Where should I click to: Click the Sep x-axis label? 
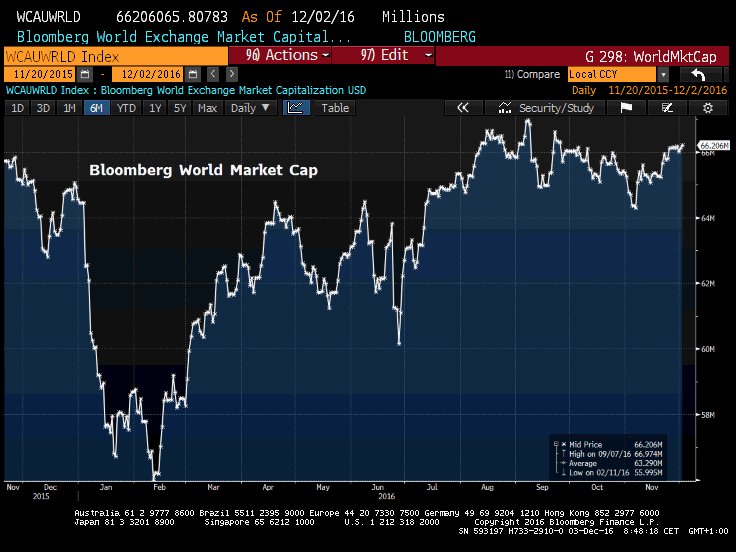(542, 487)
